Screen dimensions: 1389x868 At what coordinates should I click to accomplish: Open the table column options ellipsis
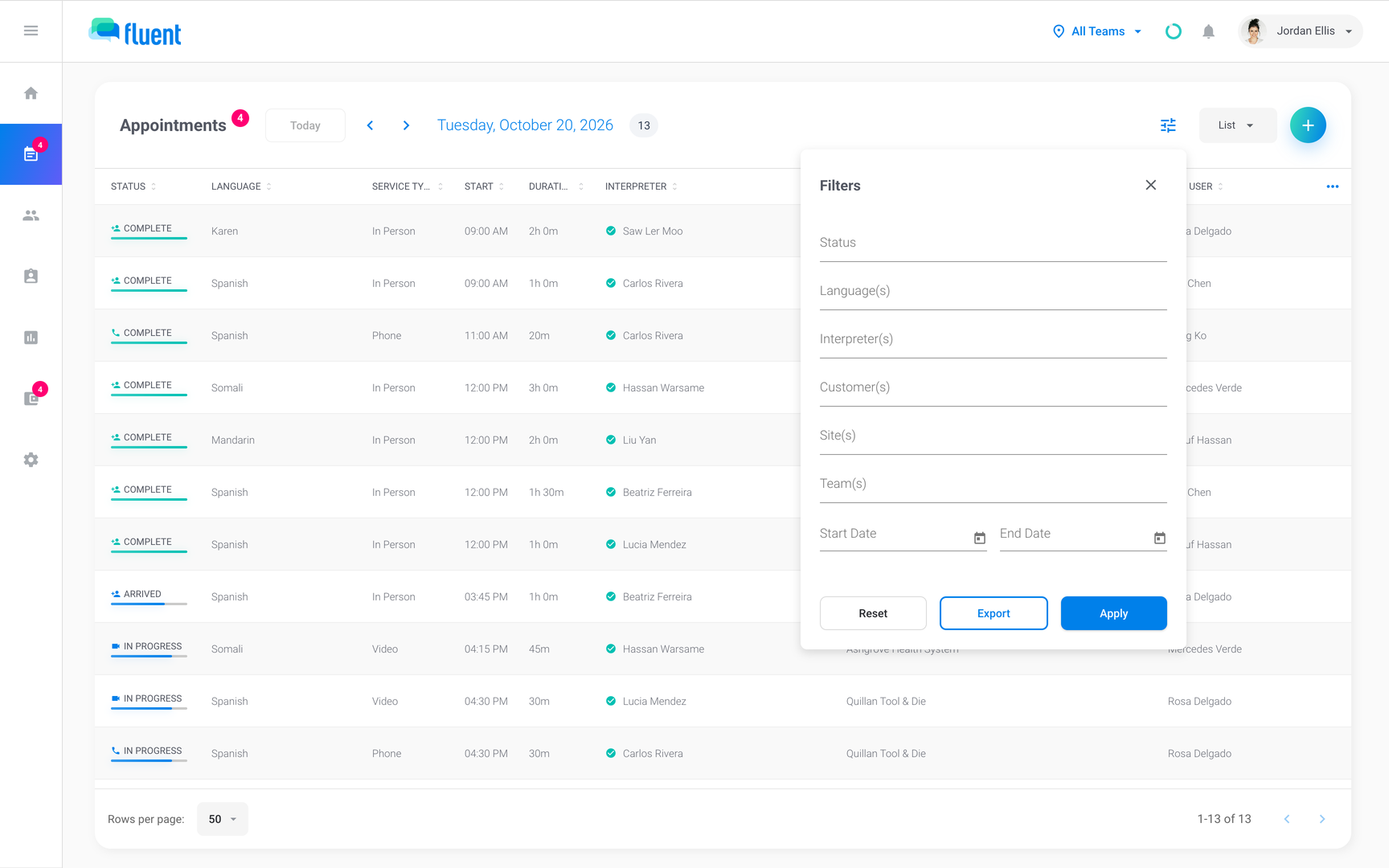(1332, 186)
